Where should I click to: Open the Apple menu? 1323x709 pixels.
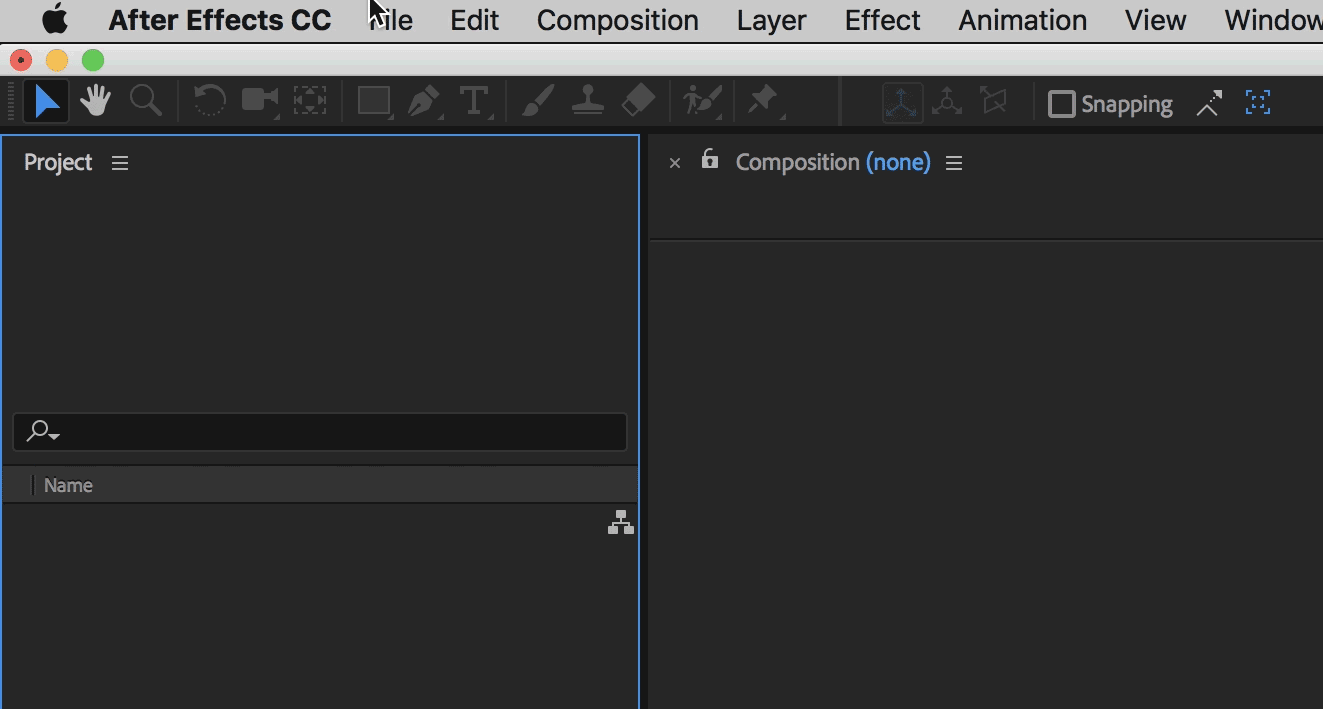tap(54, 20)
